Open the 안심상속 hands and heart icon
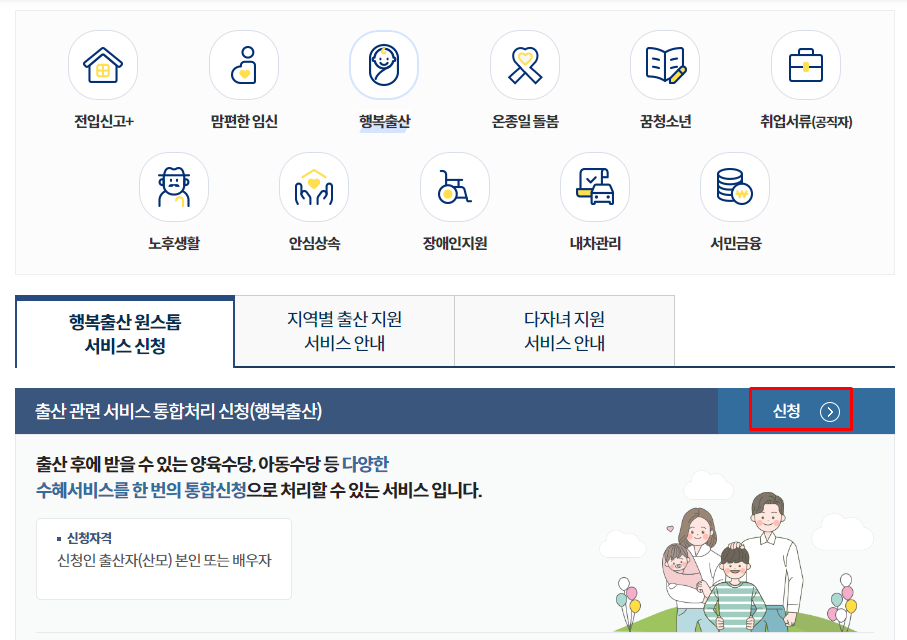The width and height of the screenshot is (907, 640). click(x=314, y=187)
